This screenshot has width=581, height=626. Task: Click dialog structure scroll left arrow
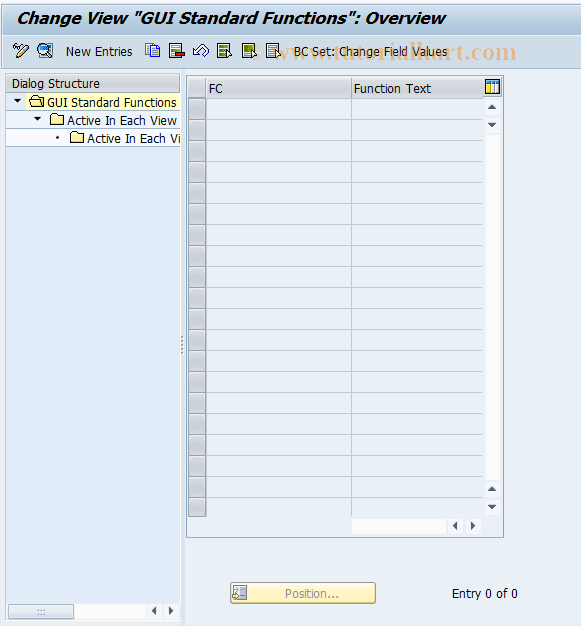pos(154,611)
